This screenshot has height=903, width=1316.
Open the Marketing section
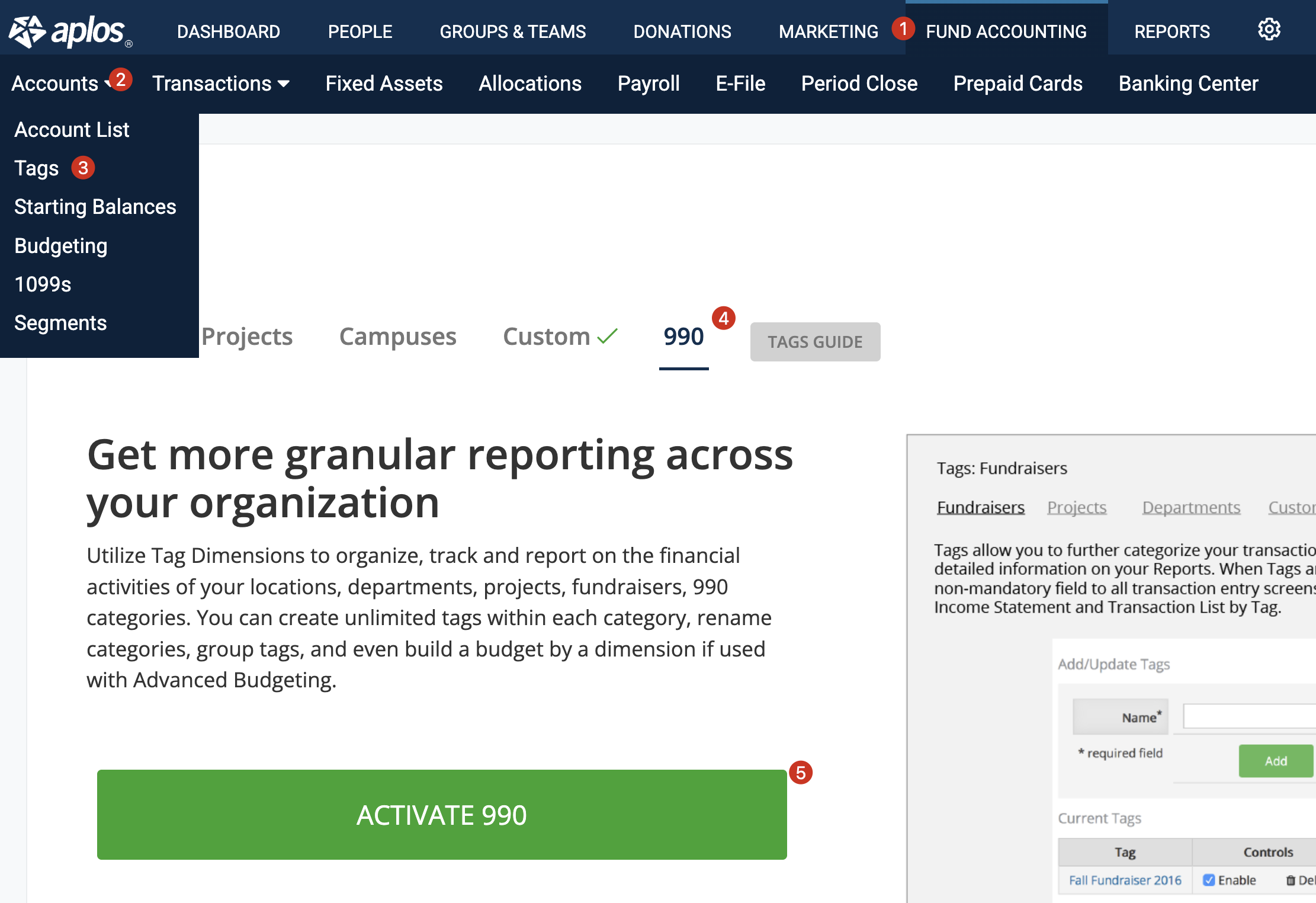(x=829, y=31)
